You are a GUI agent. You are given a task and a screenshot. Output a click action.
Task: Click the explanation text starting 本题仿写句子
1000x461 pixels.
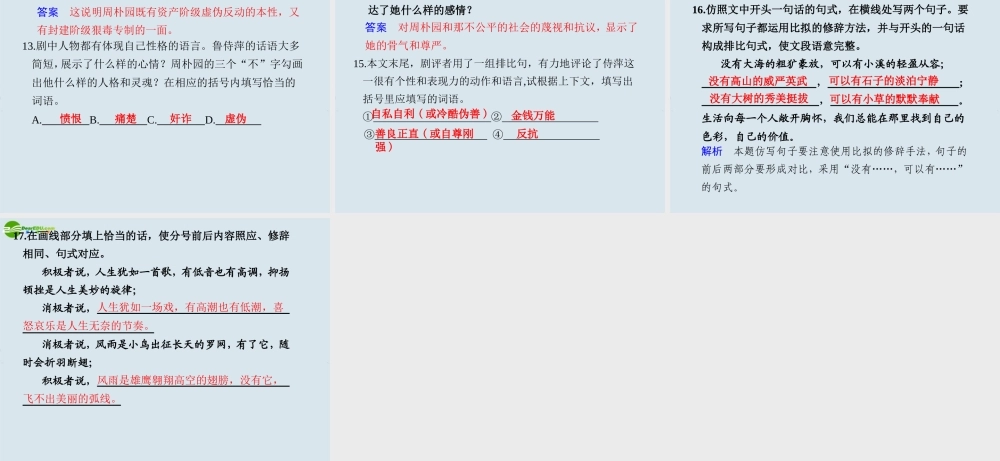coord(834,170)
